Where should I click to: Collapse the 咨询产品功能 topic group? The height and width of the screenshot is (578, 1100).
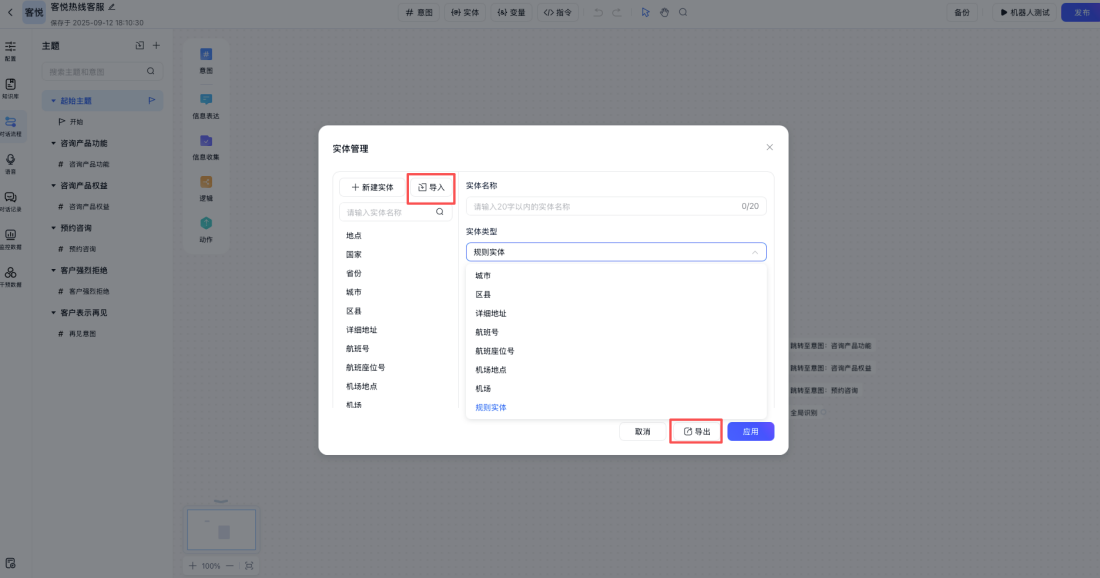[50, 143]
